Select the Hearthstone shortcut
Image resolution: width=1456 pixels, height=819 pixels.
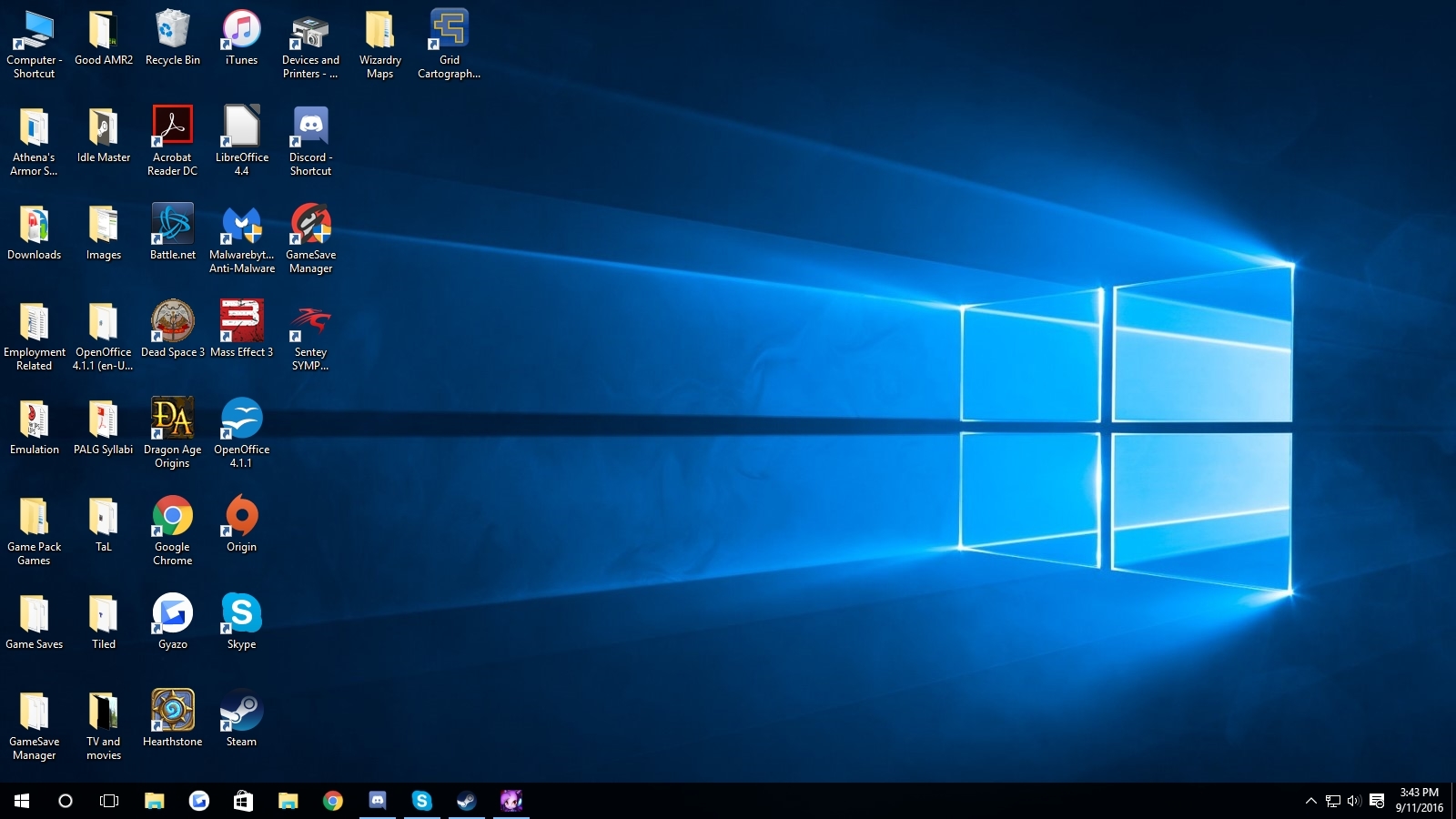coord(173,720)
